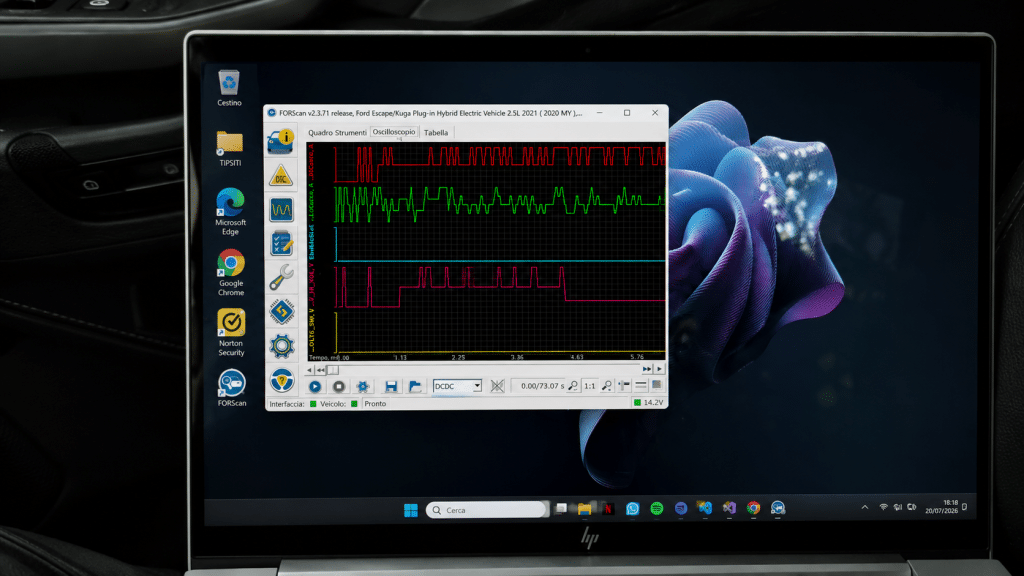This screenshot has width=1024, height=576.
Task: Zoom out the oscilloscope timeline
Action: coord(573,386)
